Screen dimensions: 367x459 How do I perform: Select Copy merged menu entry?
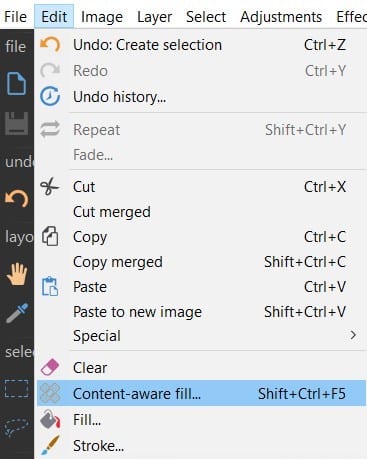201,262
